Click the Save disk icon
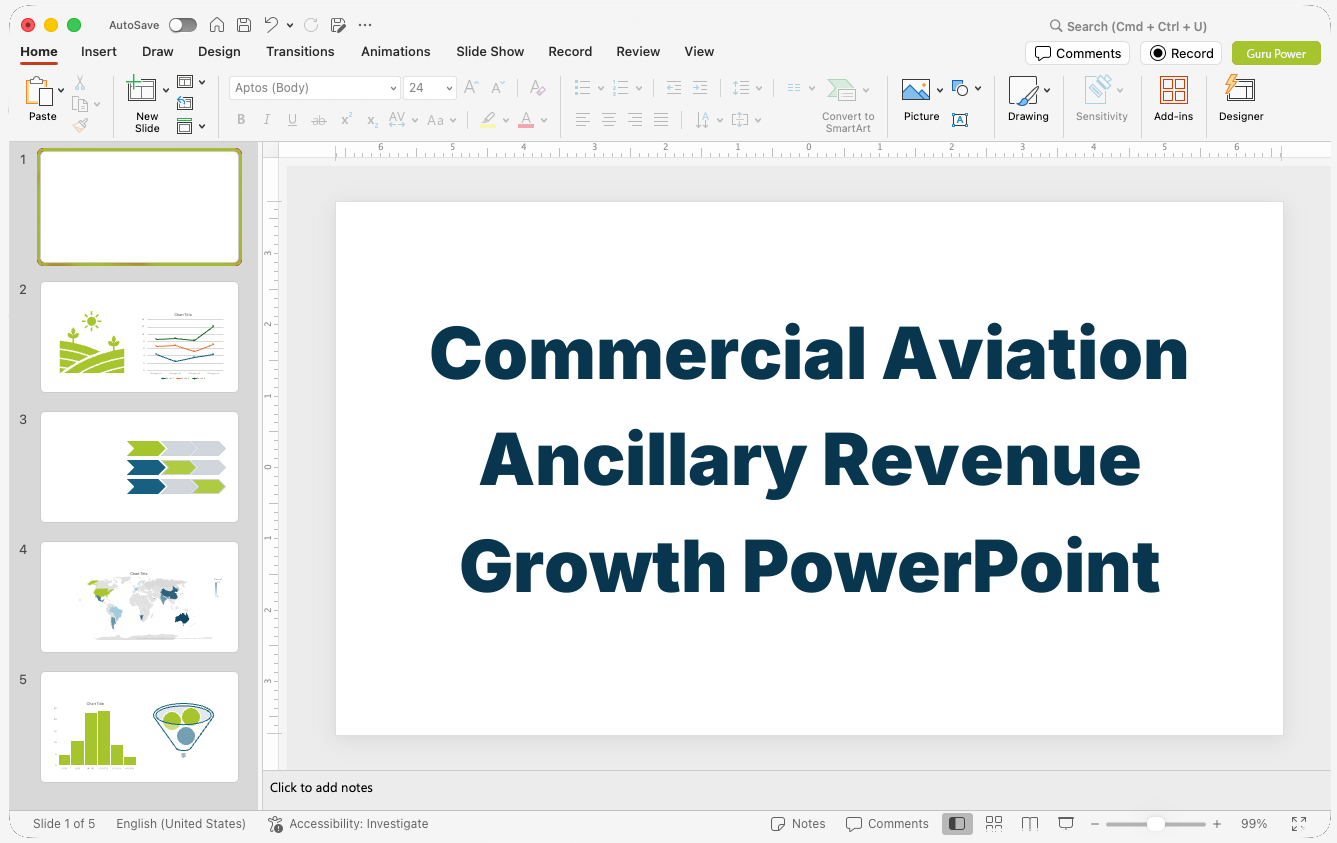 pyautogui.click(x=243, y=25)
